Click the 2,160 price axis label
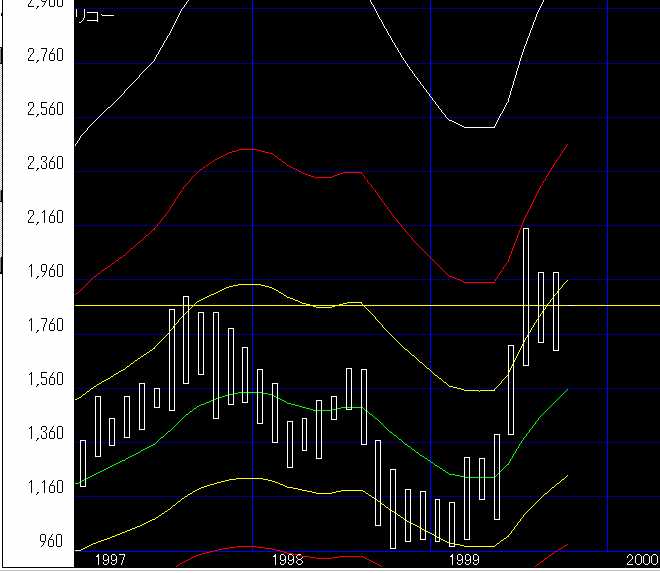The width and height of the screenshot is (660, 573). click(44, 216)
